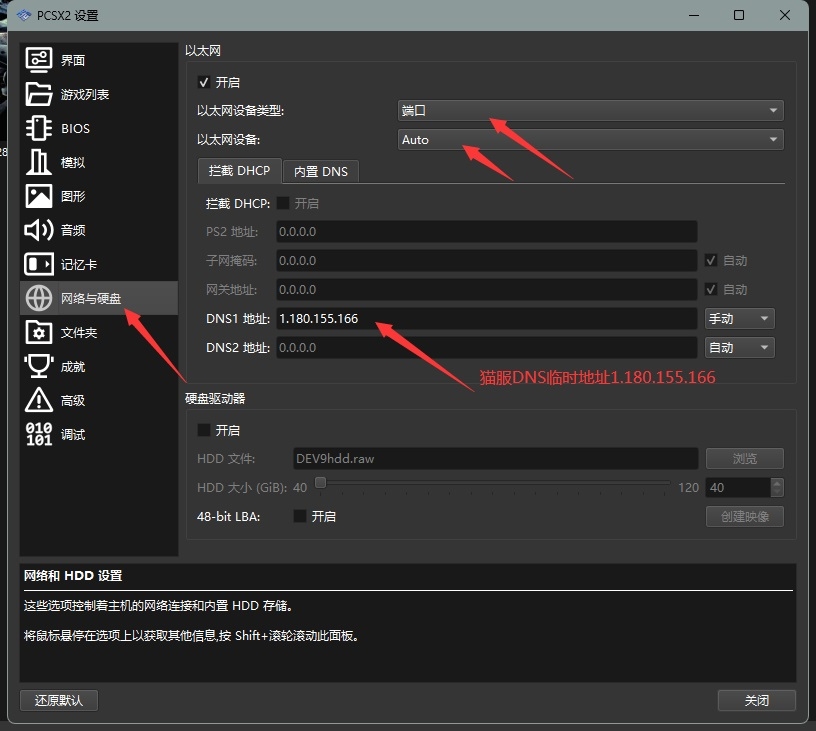Image resolution: width=816 pixels, height=731 pixels.
Task: Enable the 硬盘驱动器 开启 checkbox
Action: [203, 430]
